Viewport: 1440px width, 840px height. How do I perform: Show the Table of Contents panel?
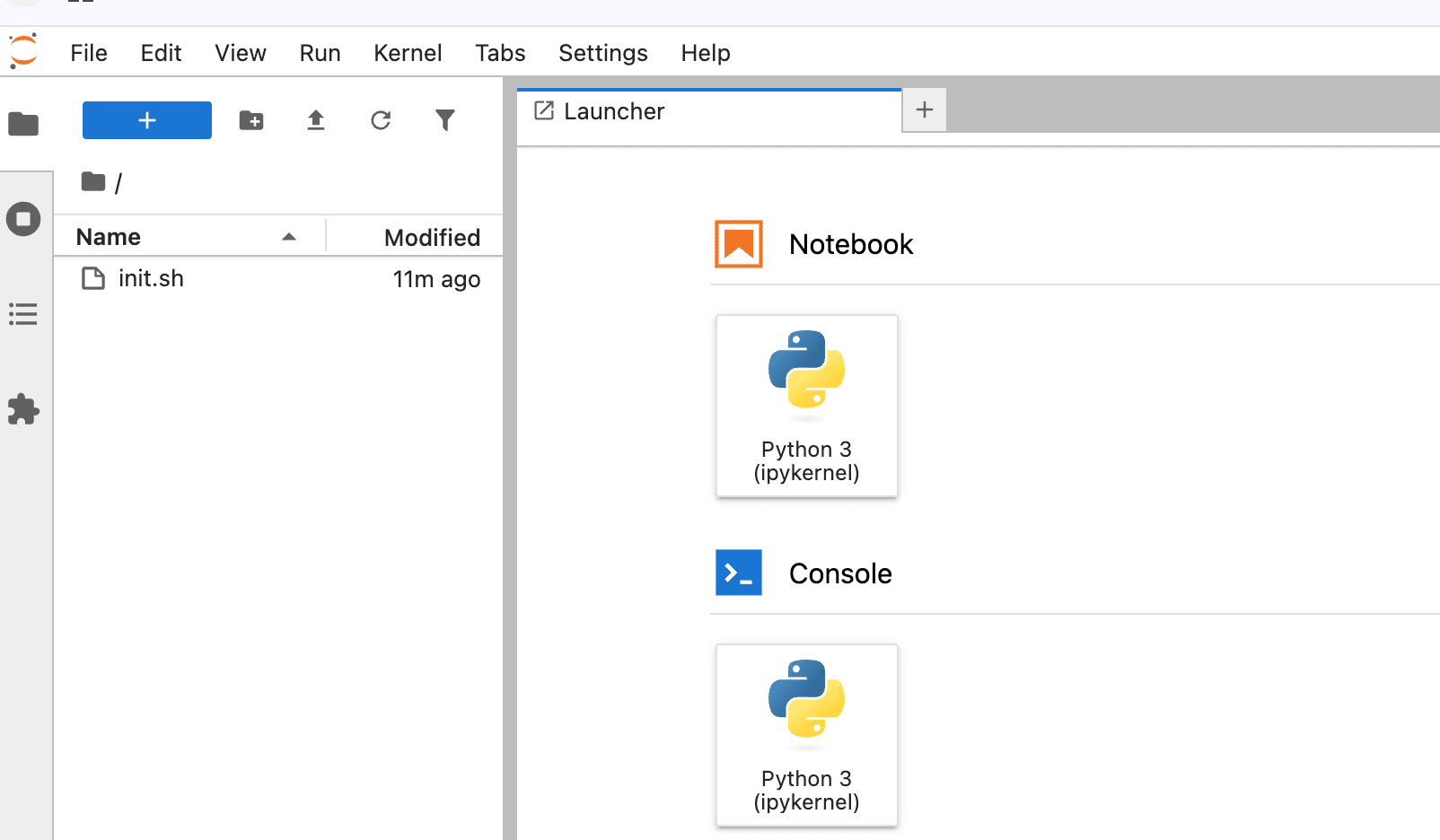click(23, 314)
